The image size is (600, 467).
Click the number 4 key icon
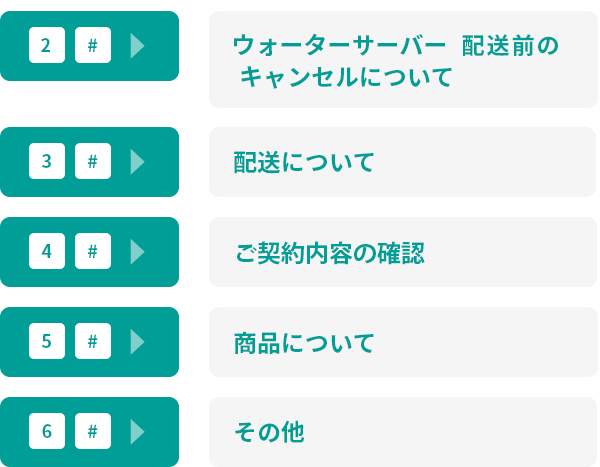point(47,251)
